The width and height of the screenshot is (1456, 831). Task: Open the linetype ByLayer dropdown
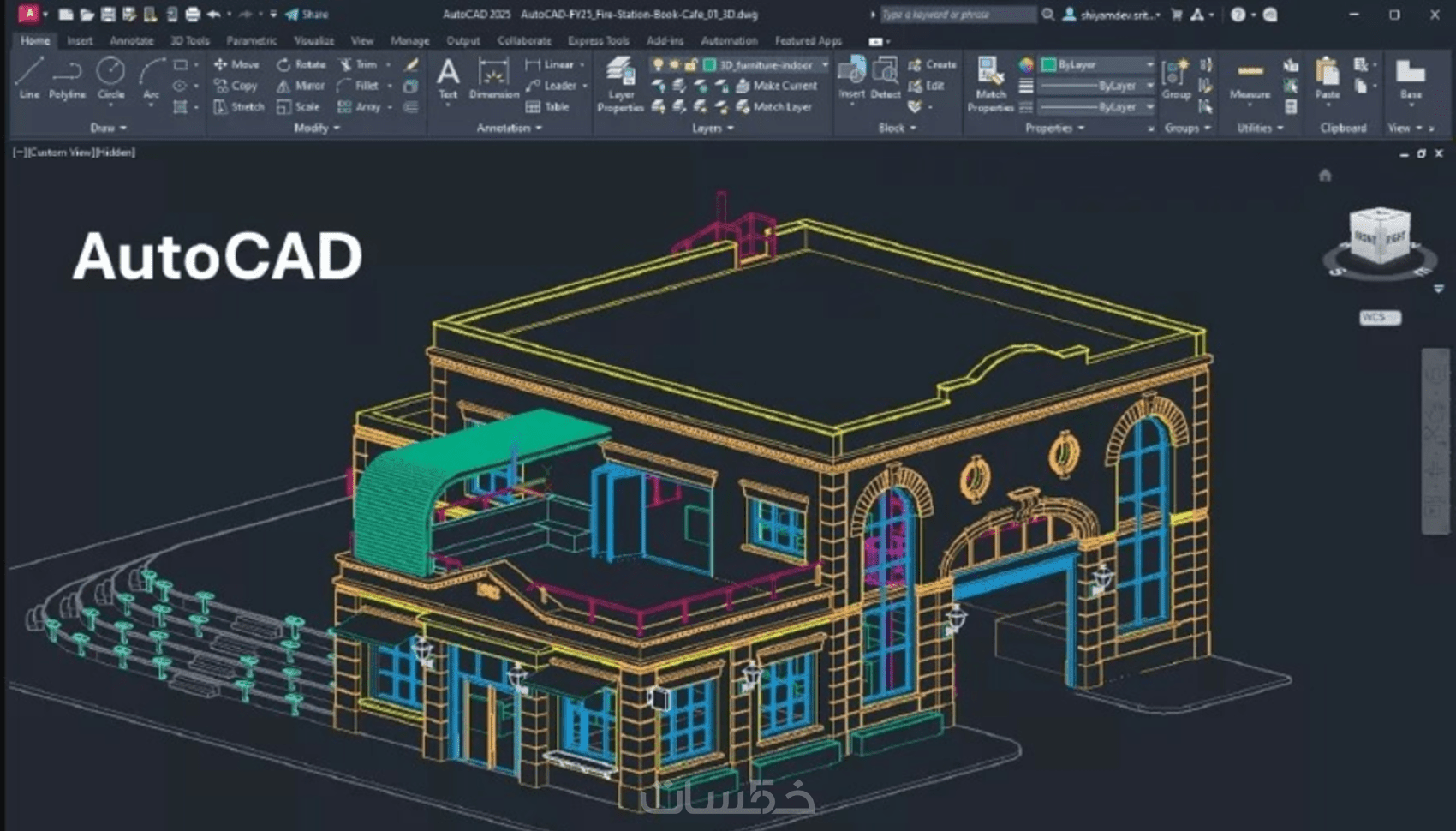click(x=1097, y=107)
